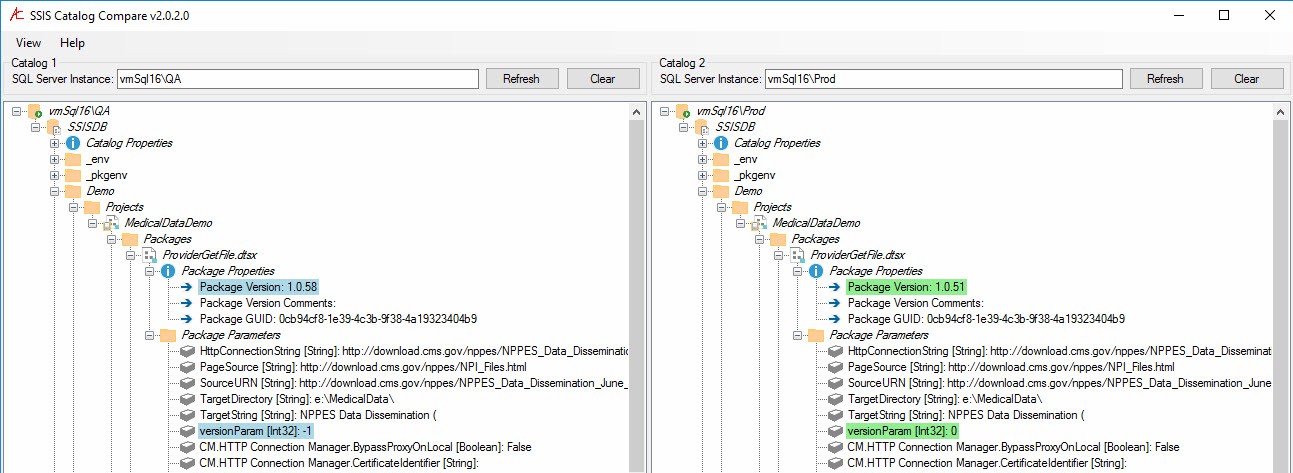Click Package Parameters folder icon, right tree
1293x473 pixels.
(x=816, y=335)
